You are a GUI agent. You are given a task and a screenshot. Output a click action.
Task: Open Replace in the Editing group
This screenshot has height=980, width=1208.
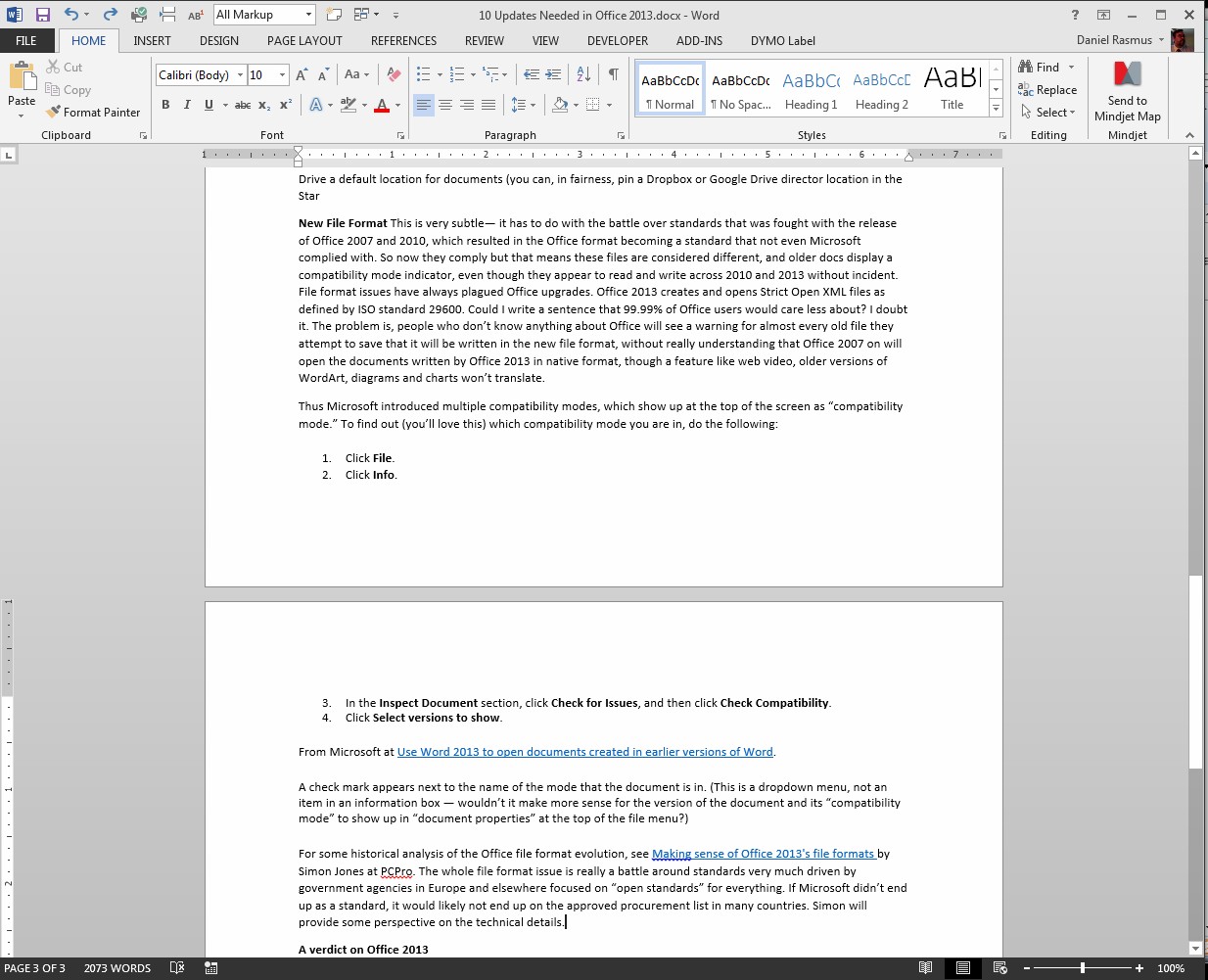[1047, 90]
